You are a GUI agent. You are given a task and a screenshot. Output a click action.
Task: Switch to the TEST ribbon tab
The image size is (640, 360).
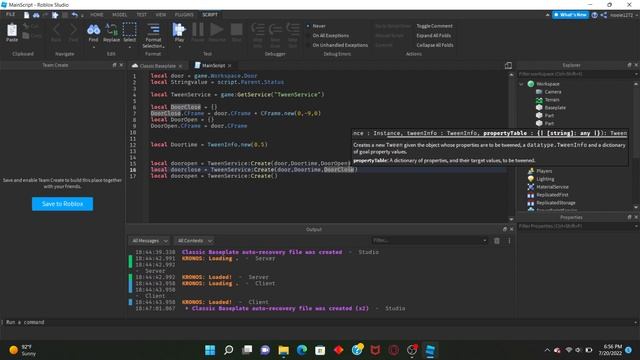(x=142, y=15)
